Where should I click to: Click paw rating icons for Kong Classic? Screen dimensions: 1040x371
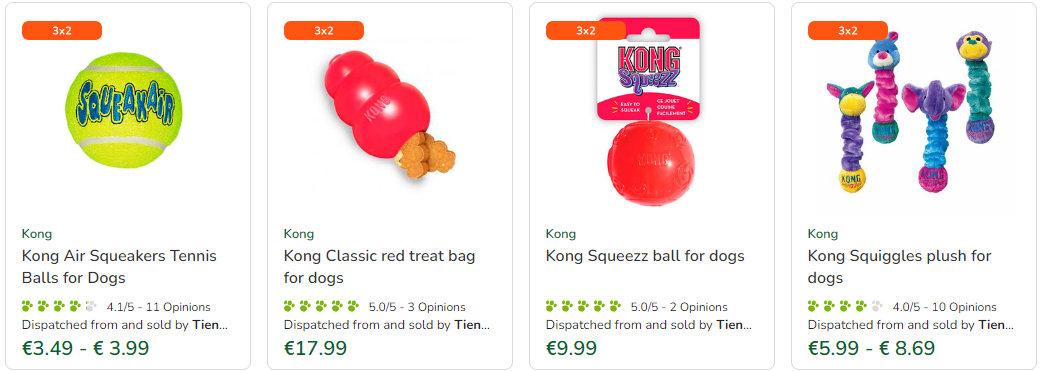coord(322,307)
